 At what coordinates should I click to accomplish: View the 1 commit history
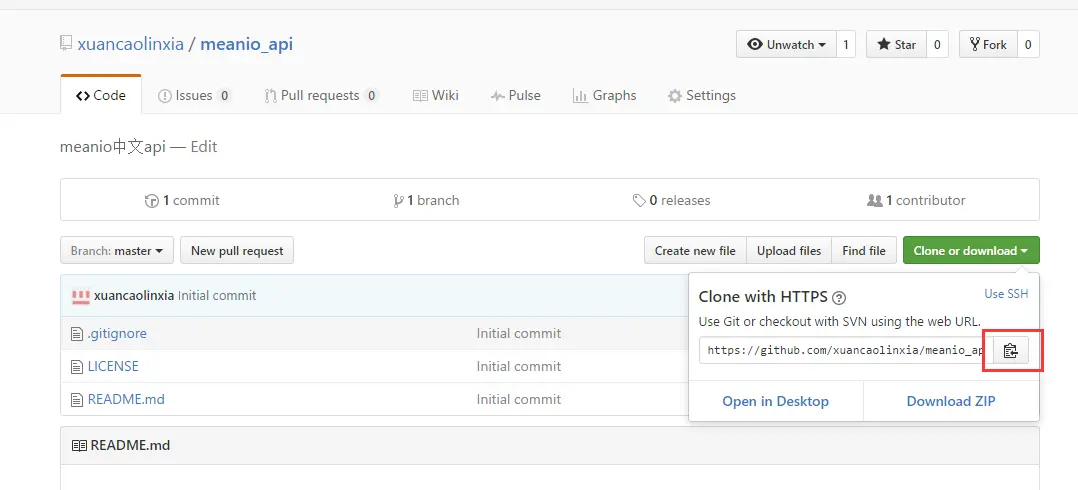tap(182, 201)
